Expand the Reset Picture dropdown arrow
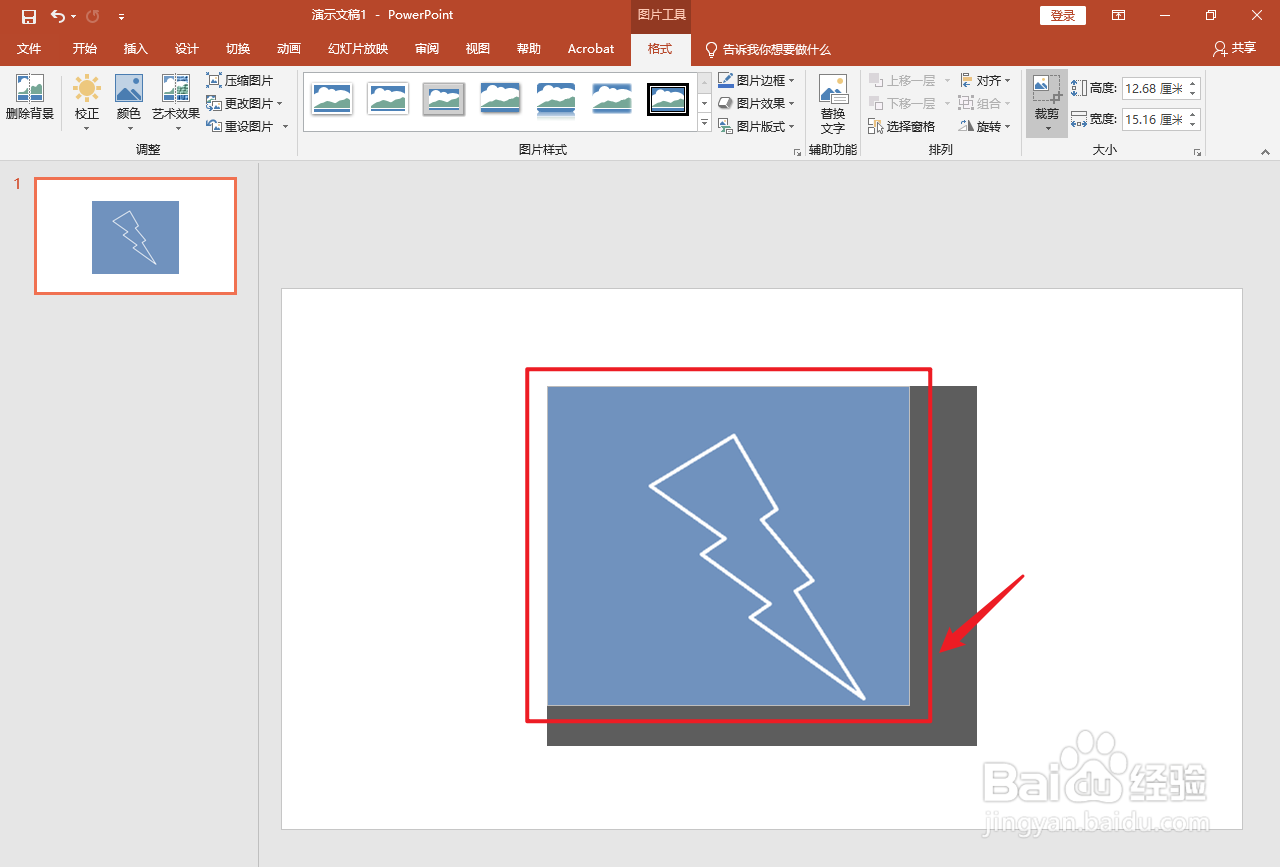 pos(285,127)
